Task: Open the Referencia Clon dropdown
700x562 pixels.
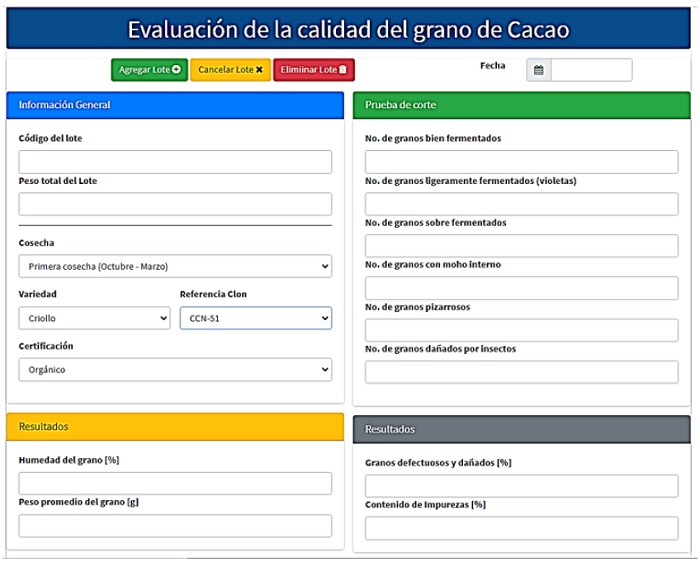Action: (255, 318)
